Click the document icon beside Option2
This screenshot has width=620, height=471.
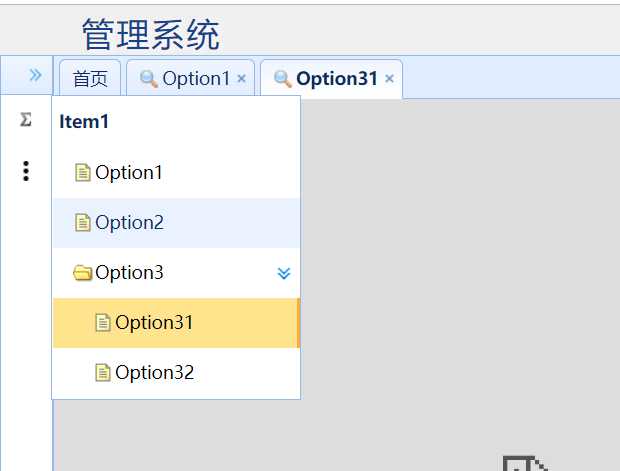[83, 223]
